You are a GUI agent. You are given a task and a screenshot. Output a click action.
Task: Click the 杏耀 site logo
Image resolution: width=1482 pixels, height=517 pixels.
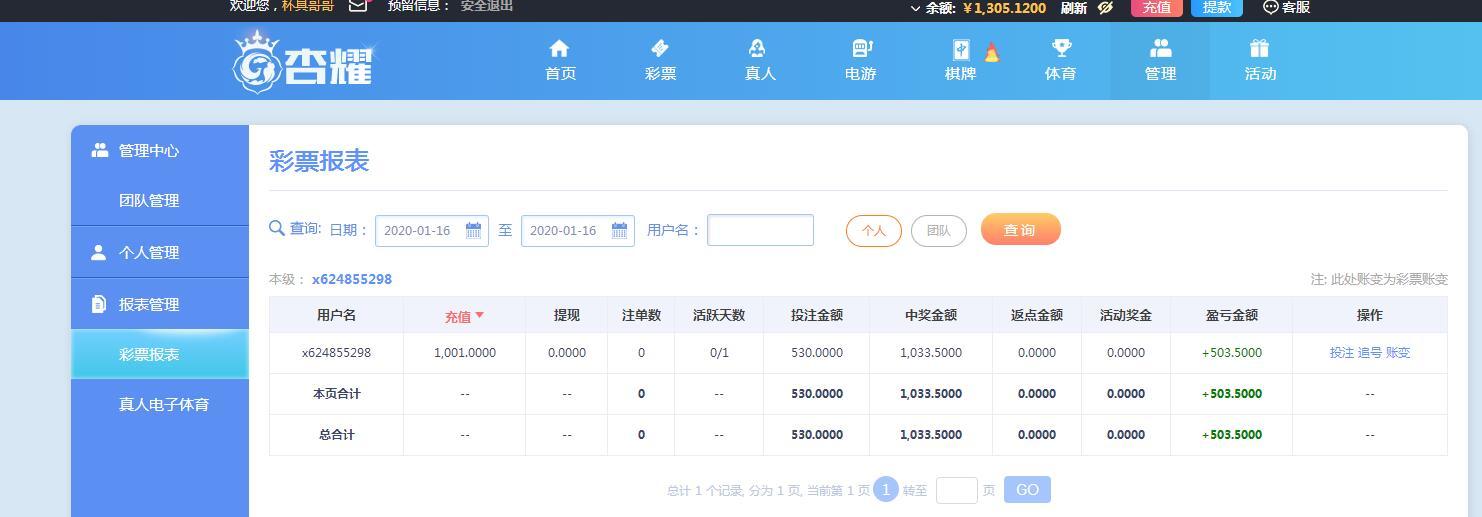click(x=303, y=62)
